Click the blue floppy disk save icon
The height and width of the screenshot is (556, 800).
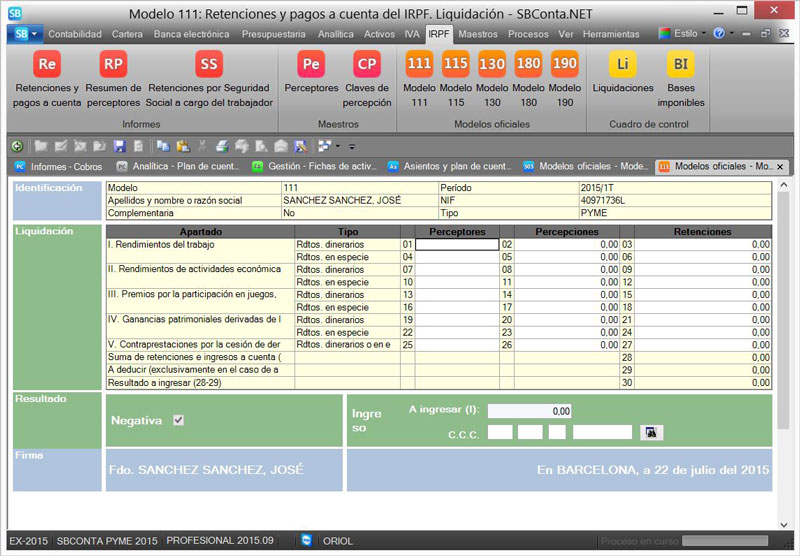120,146
